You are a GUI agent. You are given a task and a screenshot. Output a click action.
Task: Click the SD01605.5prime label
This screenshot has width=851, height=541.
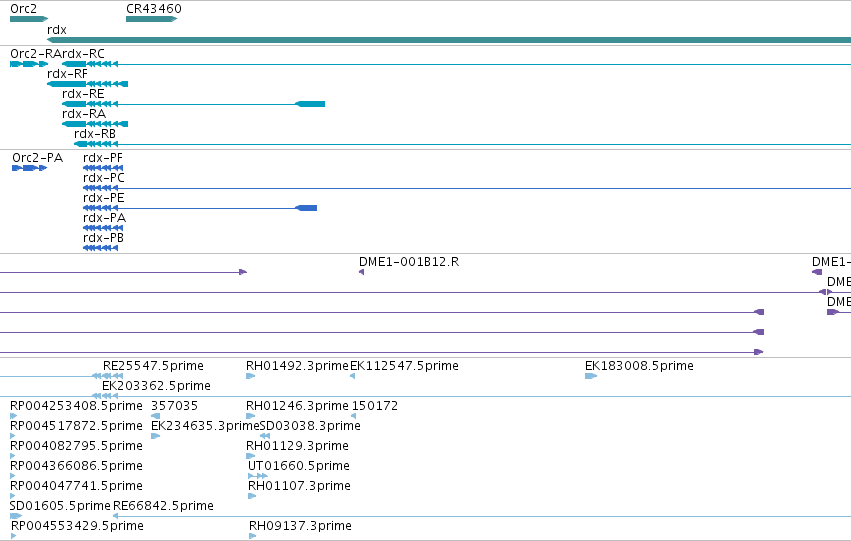coord(60,507)
